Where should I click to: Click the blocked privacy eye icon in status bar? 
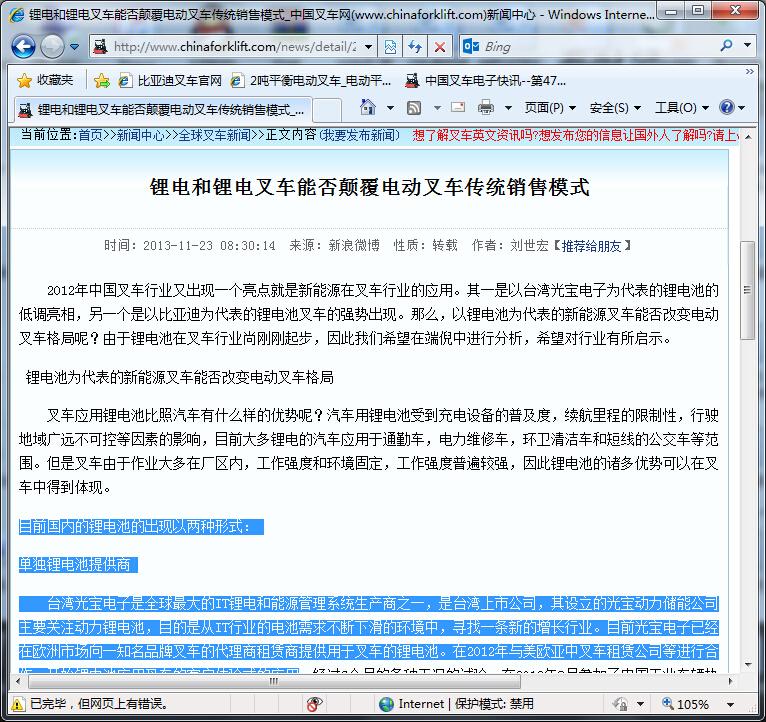click(x=315, y=704)
